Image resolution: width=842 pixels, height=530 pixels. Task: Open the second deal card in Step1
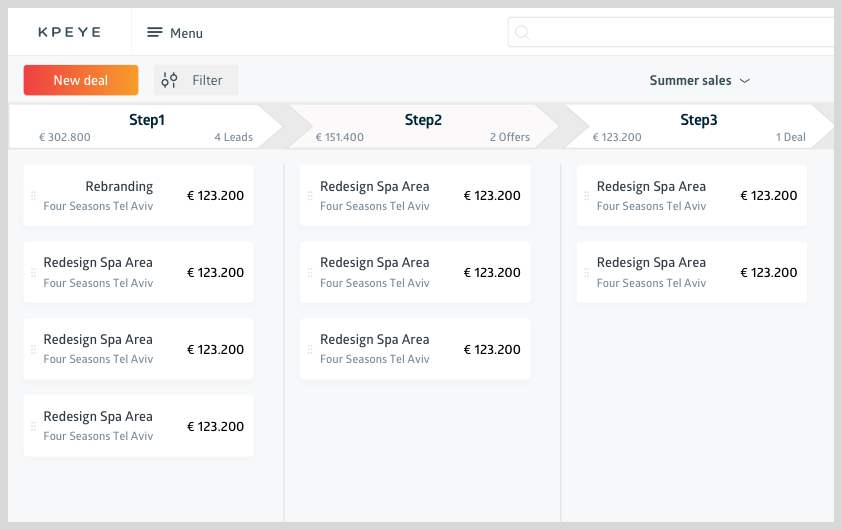coord(139,272)
